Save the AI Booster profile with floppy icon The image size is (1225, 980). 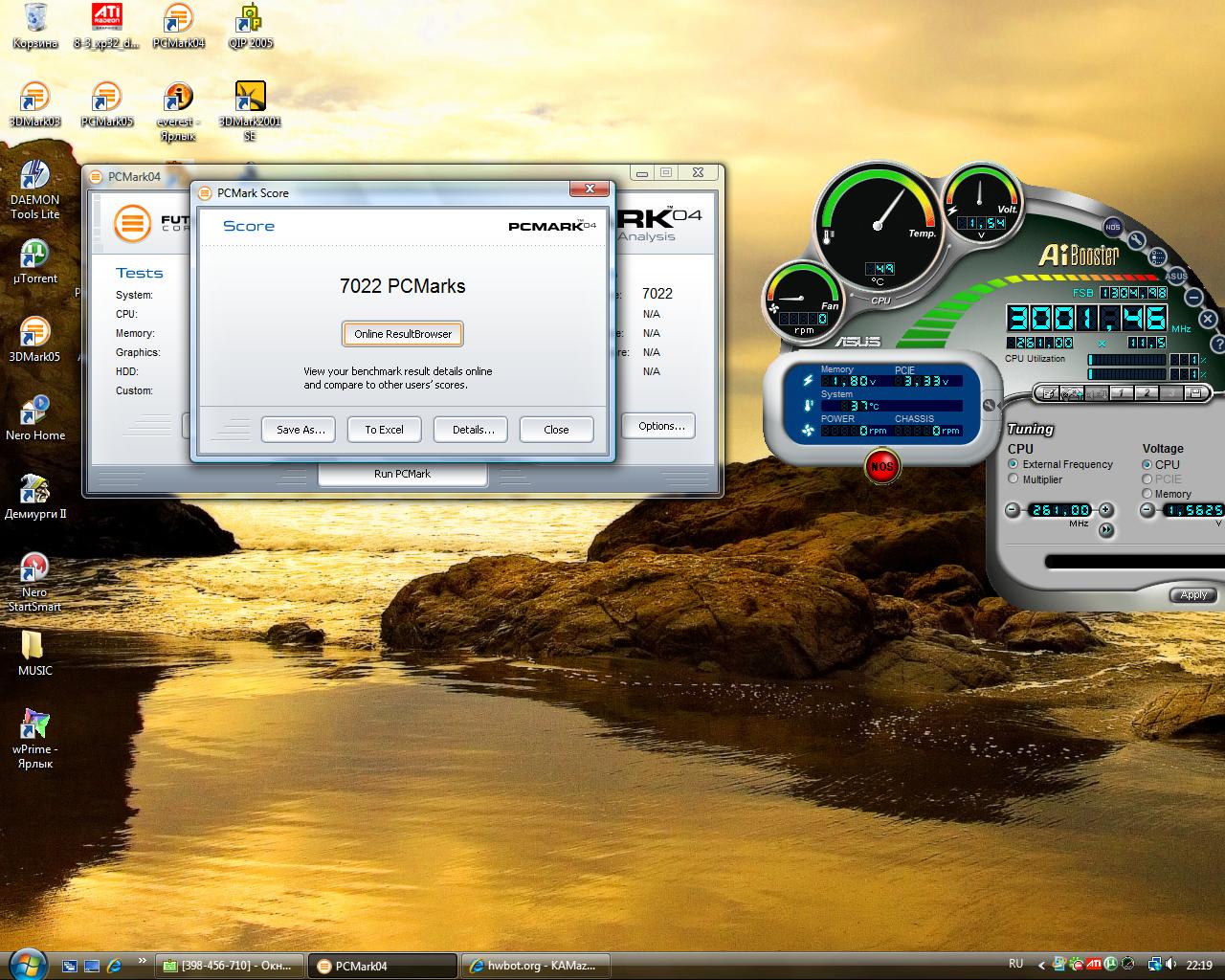1194,393
